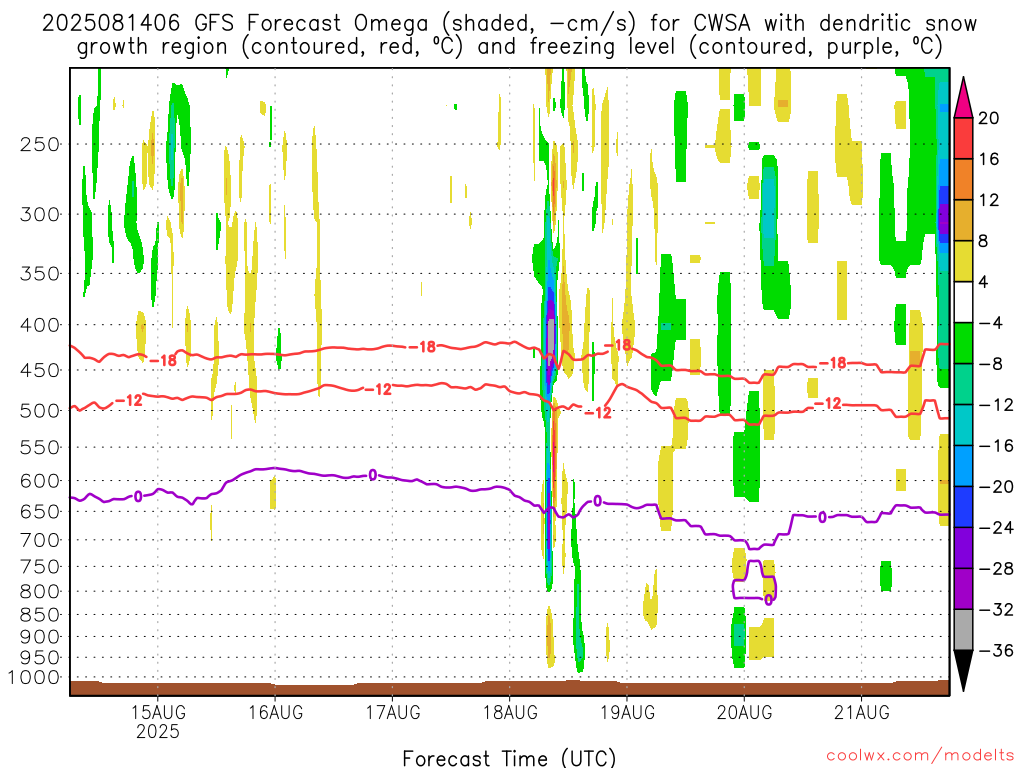The height and width of the screenshot is (768, 1024).
Task: Click the 2025 year label under 15AUG
Action: pyautogui.click(x=158, y=731)
